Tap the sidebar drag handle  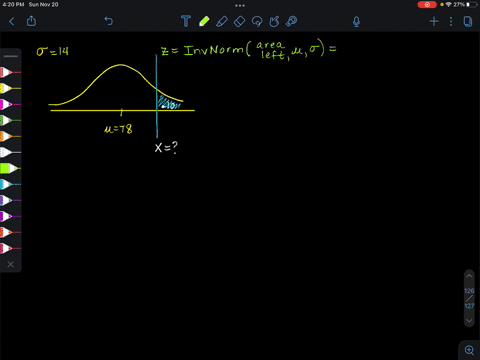11,56
